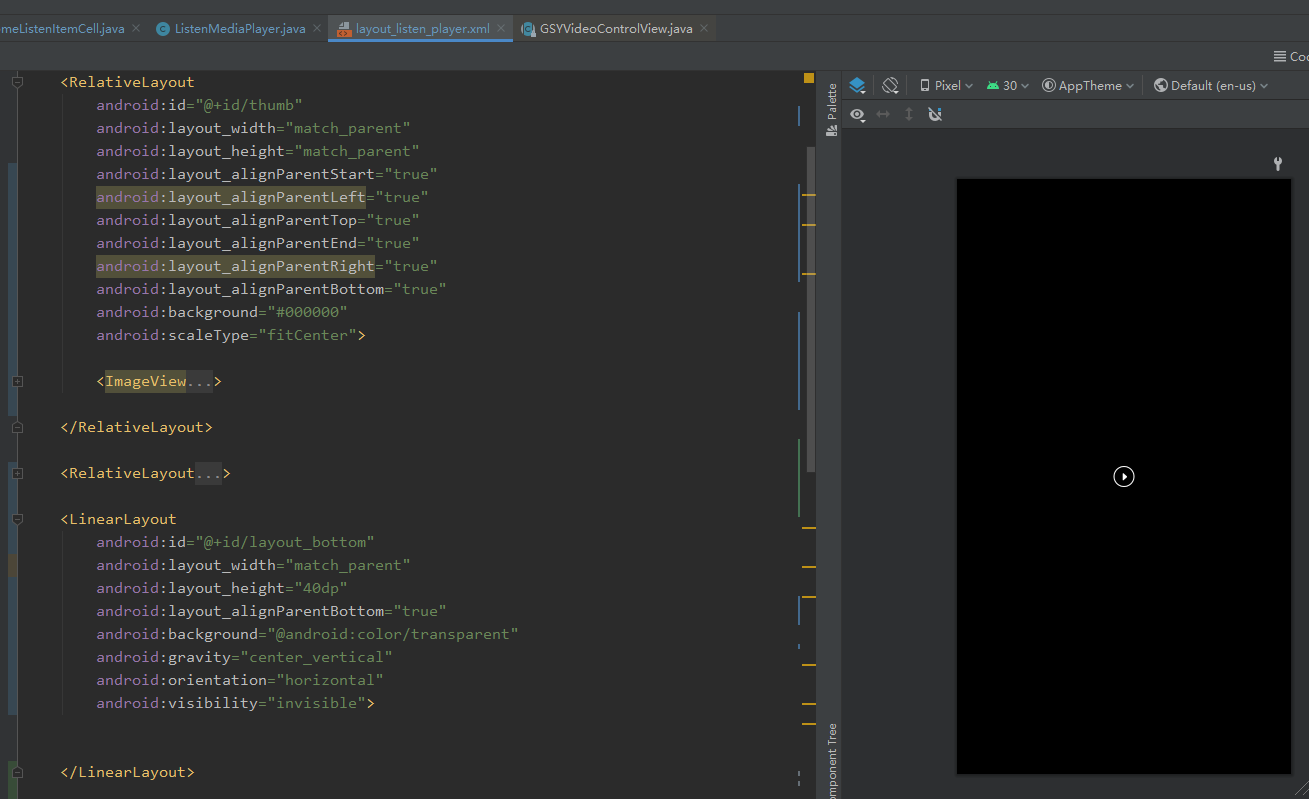Expand the folded ImageView block in gutter
The width and height of the screenshot is (1309, 799).
tap(17, 381)
